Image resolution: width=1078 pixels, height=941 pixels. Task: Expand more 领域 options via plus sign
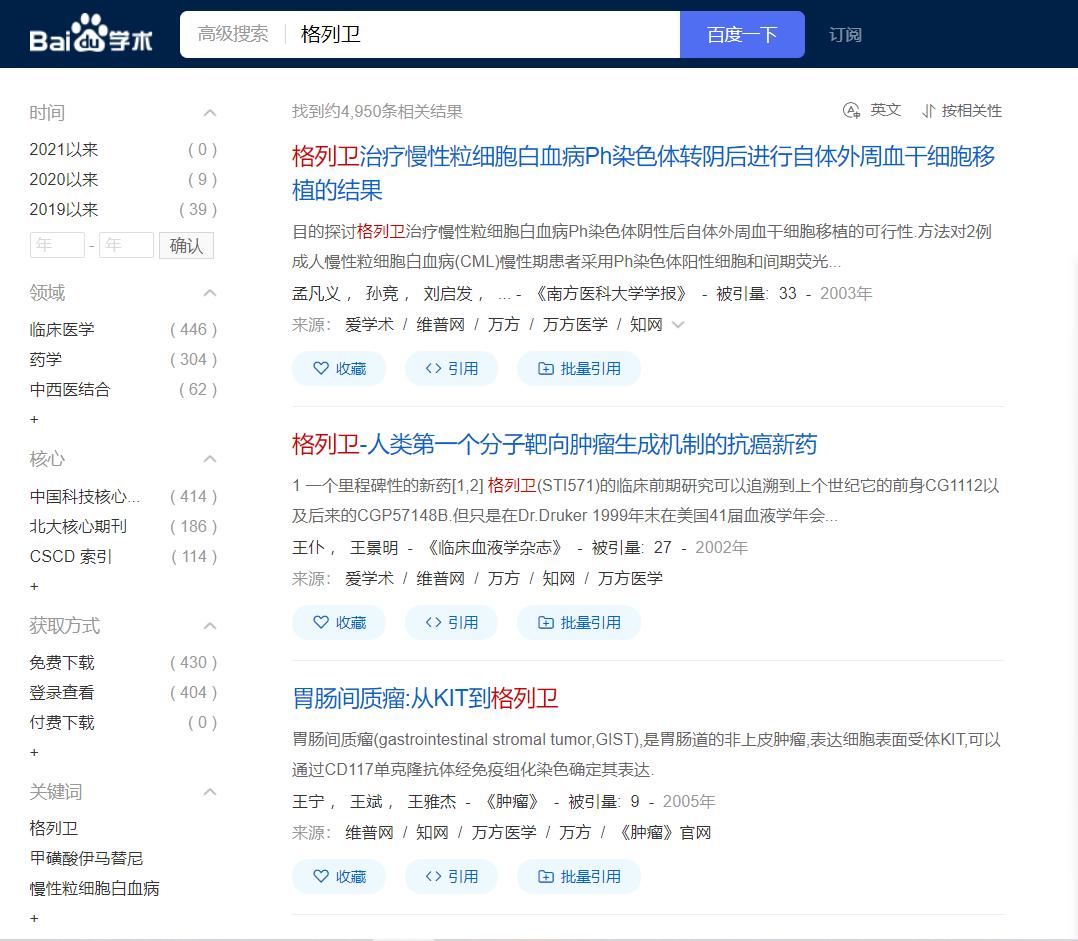(x=34, y=420)
